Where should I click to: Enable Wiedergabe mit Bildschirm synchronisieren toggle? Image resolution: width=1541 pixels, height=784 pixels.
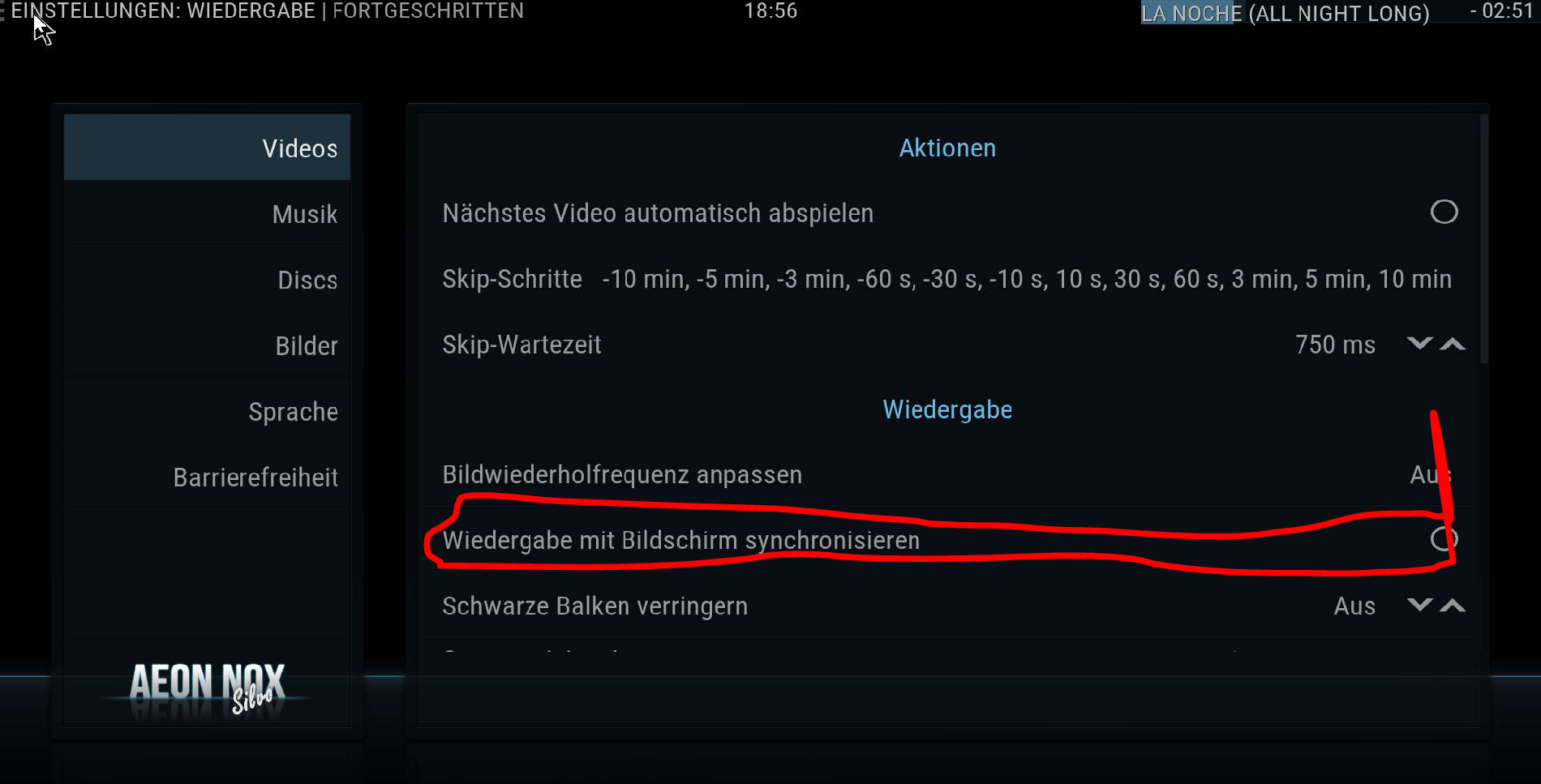click(1444, 539)
